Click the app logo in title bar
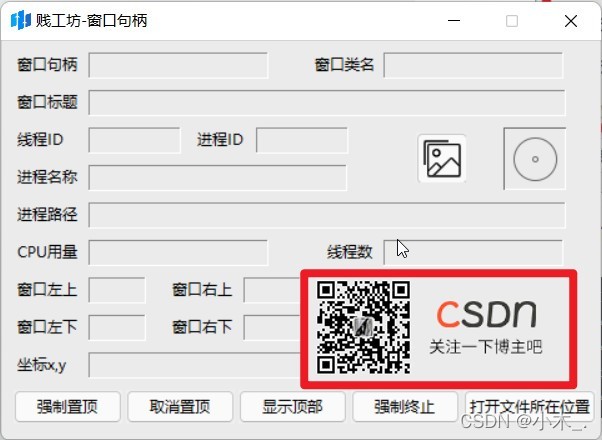Image resolution: width=602 pixels, height=440 pixels. tap(20, 20)
